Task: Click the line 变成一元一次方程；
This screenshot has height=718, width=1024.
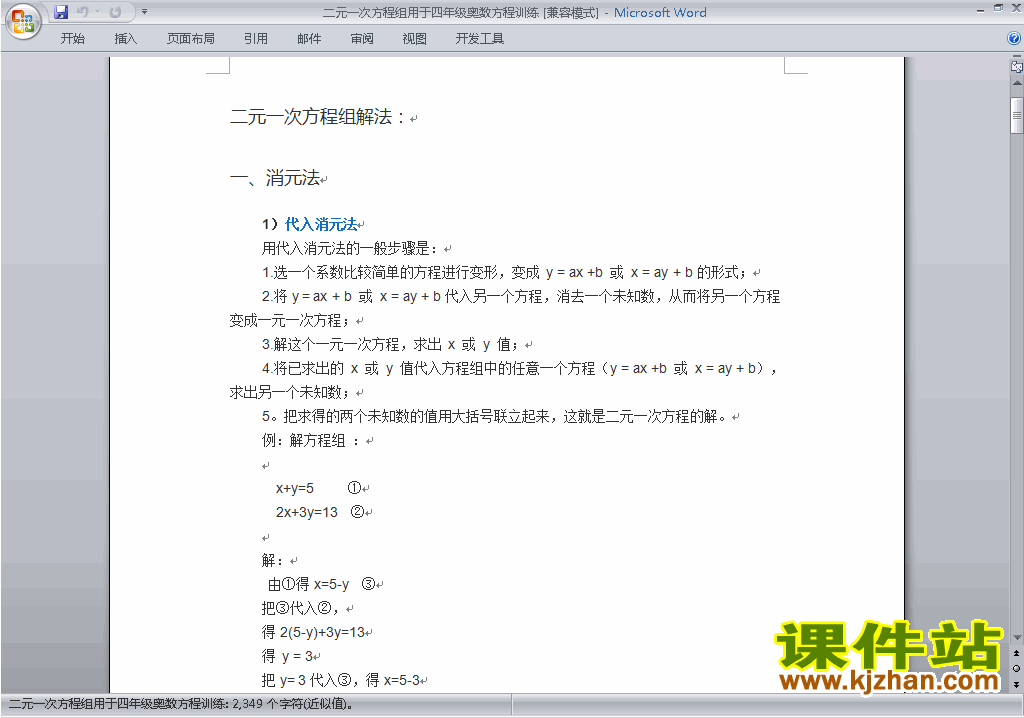Action: (289, 321)
